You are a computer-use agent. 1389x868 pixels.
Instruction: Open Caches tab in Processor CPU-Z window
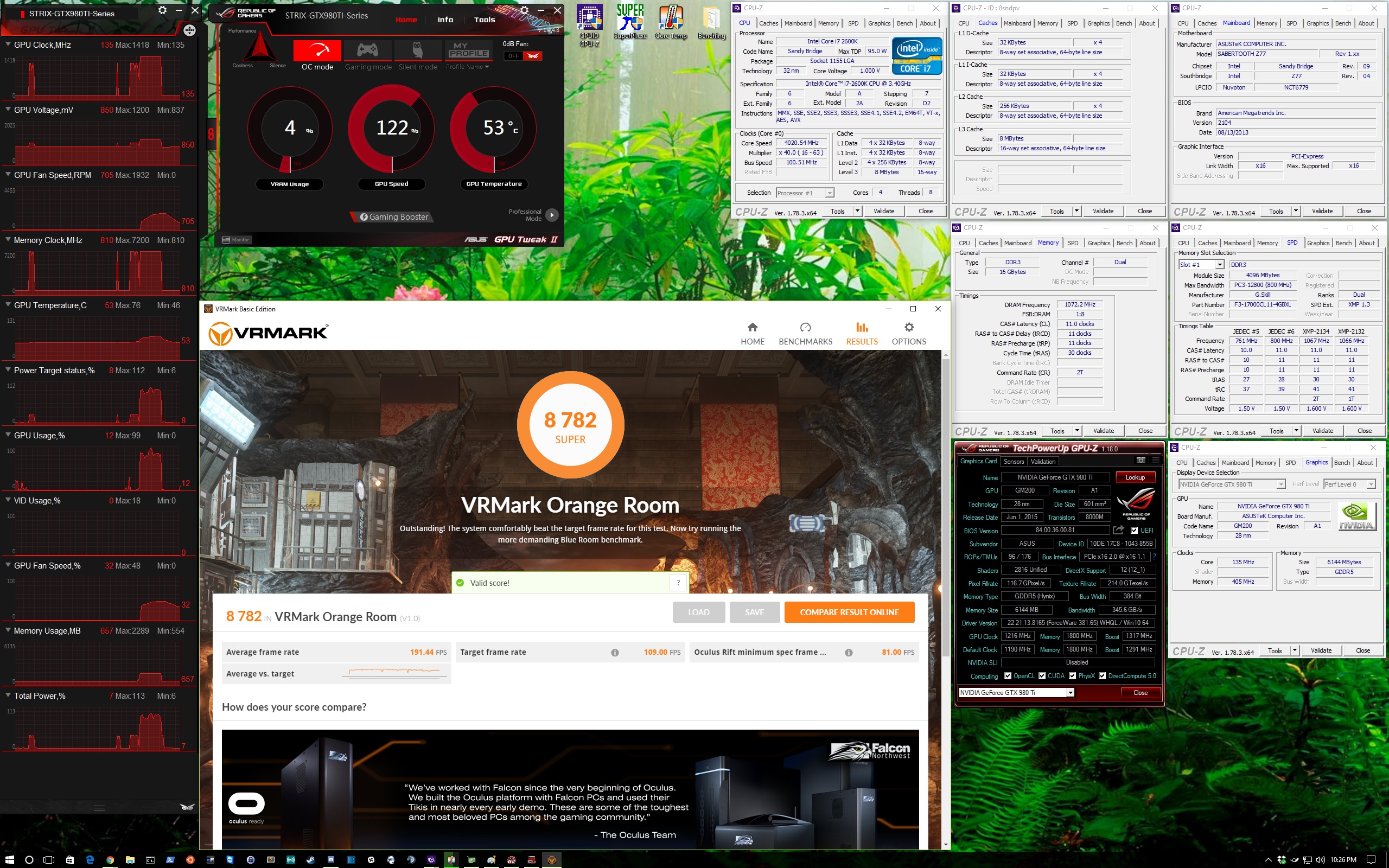pyautogui.click(x=768, y=23)
